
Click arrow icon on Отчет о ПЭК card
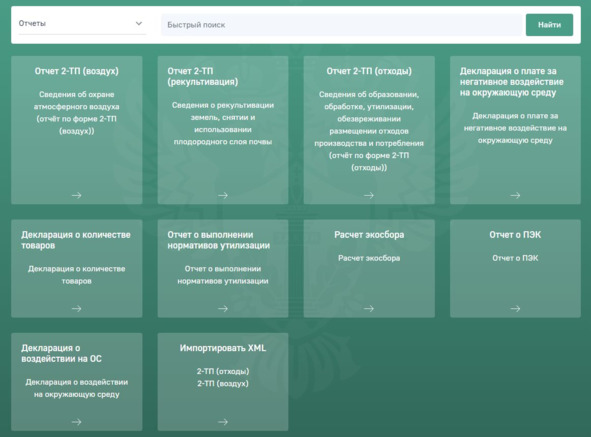pos(515,308)
